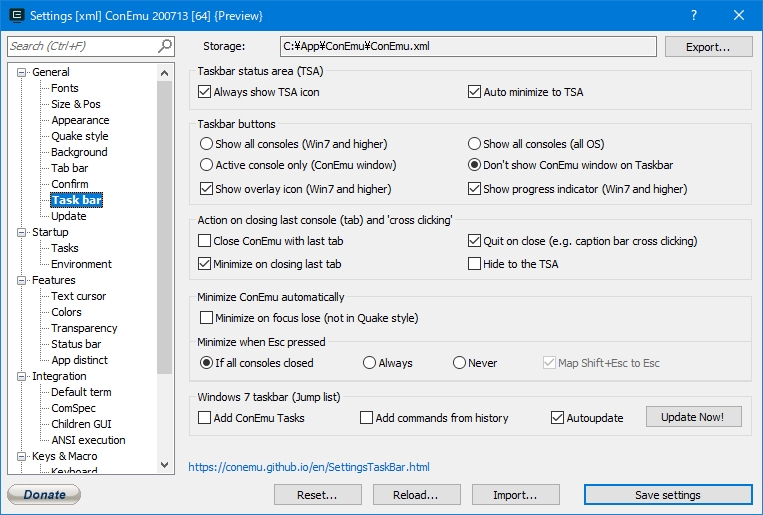This screenshot has width=763, height=515.
Task: Open the SettingsTaskBar.html documentation link
Action: [309, 467]
